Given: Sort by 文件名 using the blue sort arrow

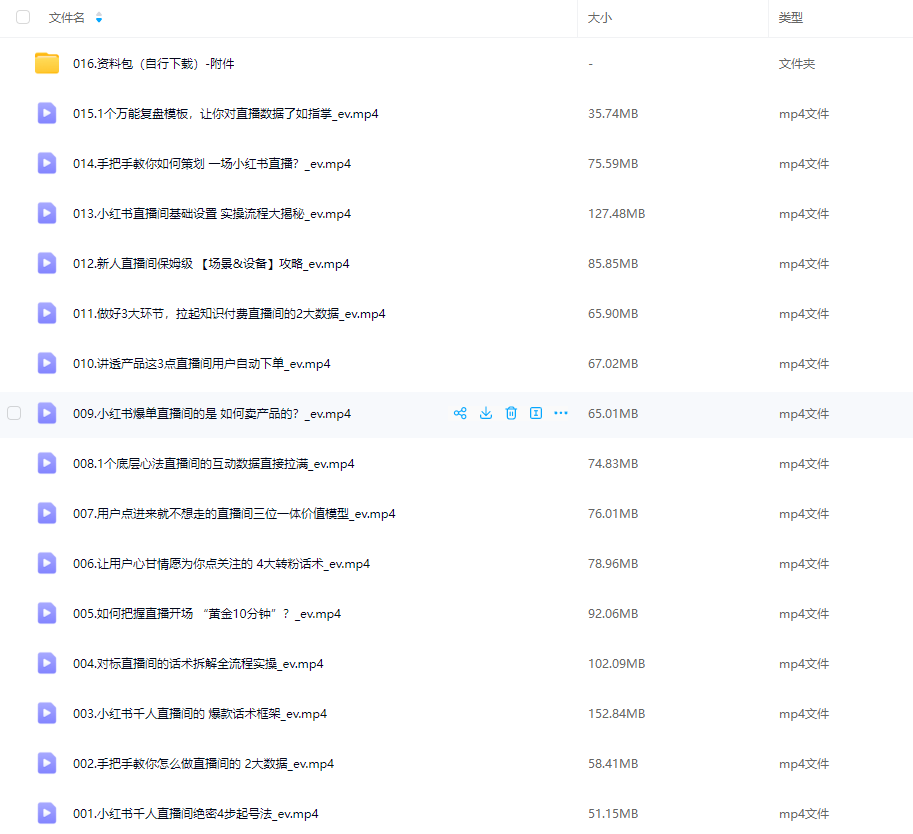Looking at the screenshot, I should pos(99,18).
